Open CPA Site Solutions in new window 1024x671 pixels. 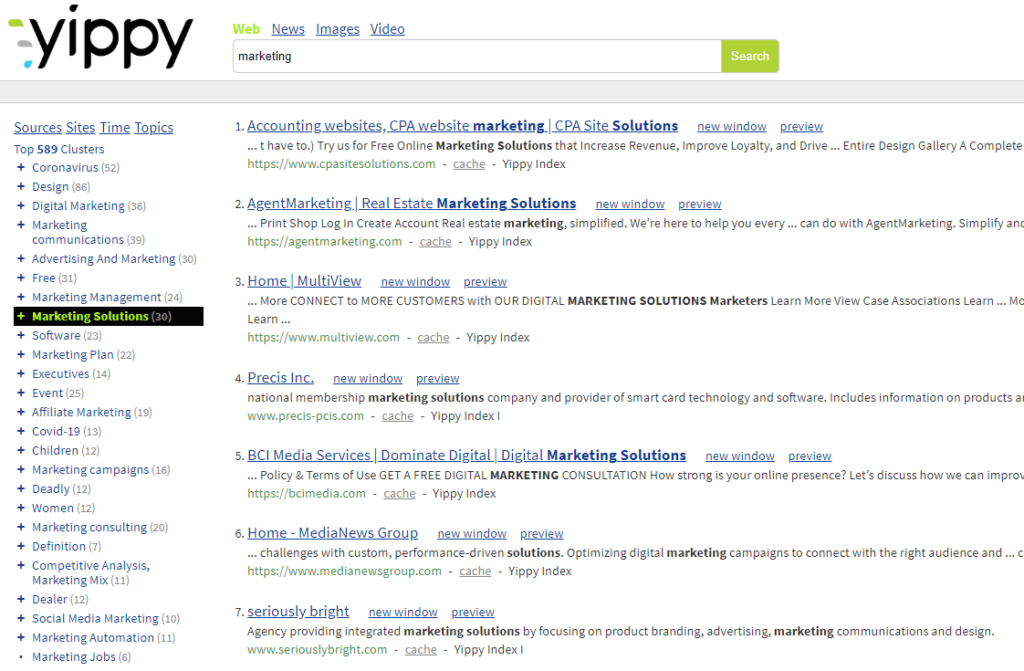(x=731, y=127)
